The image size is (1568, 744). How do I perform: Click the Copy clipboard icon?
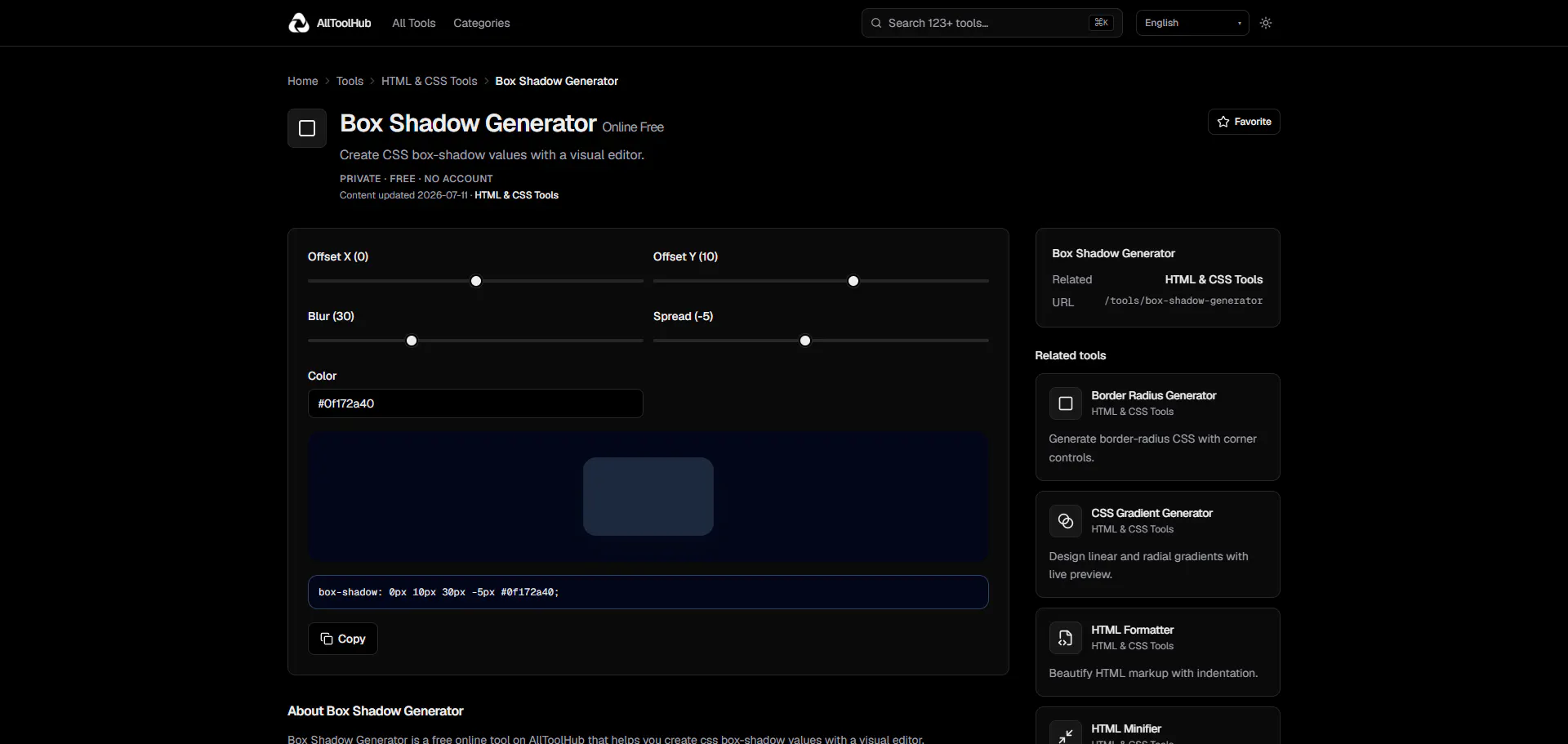click(x=327, y=639)
